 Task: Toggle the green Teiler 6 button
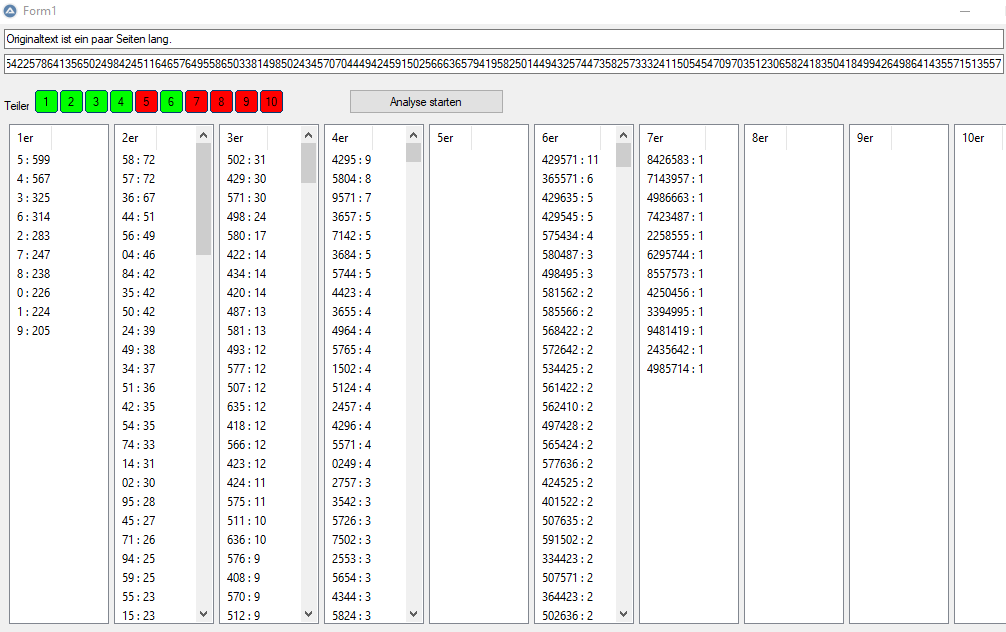click(x=171, y=102)
